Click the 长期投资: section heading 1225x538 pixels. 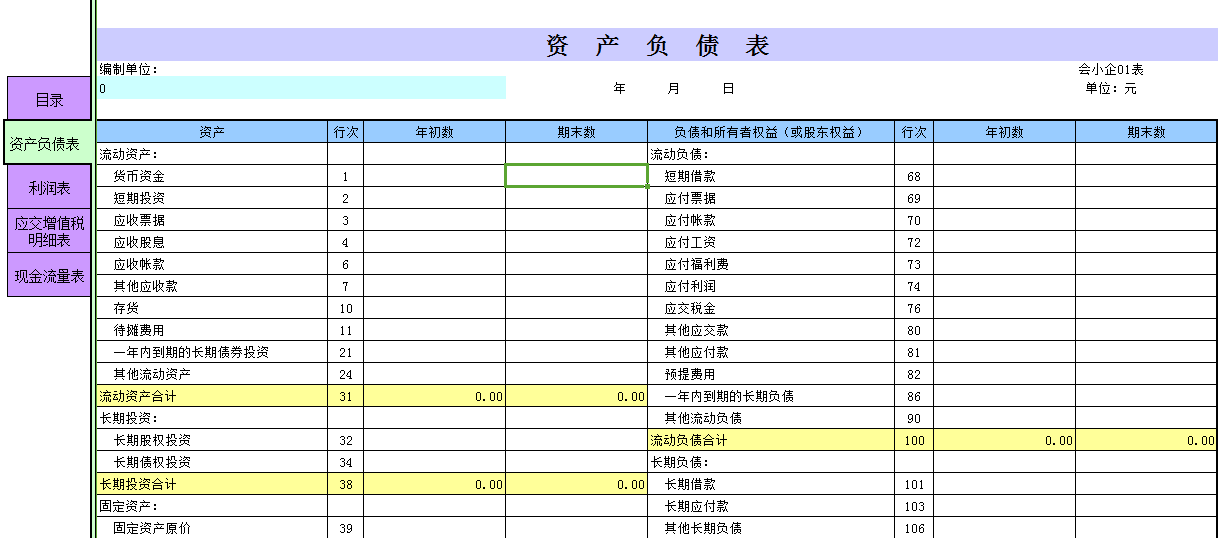point(129,418)
